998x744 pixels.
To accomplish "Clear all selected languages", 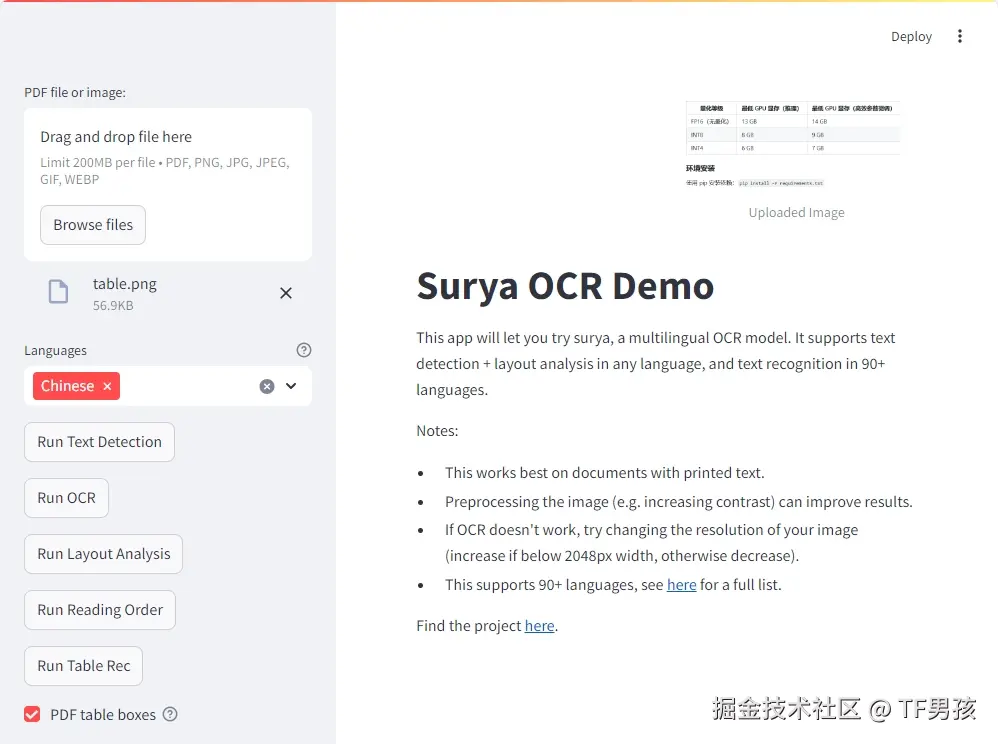I will click(267, 386).
